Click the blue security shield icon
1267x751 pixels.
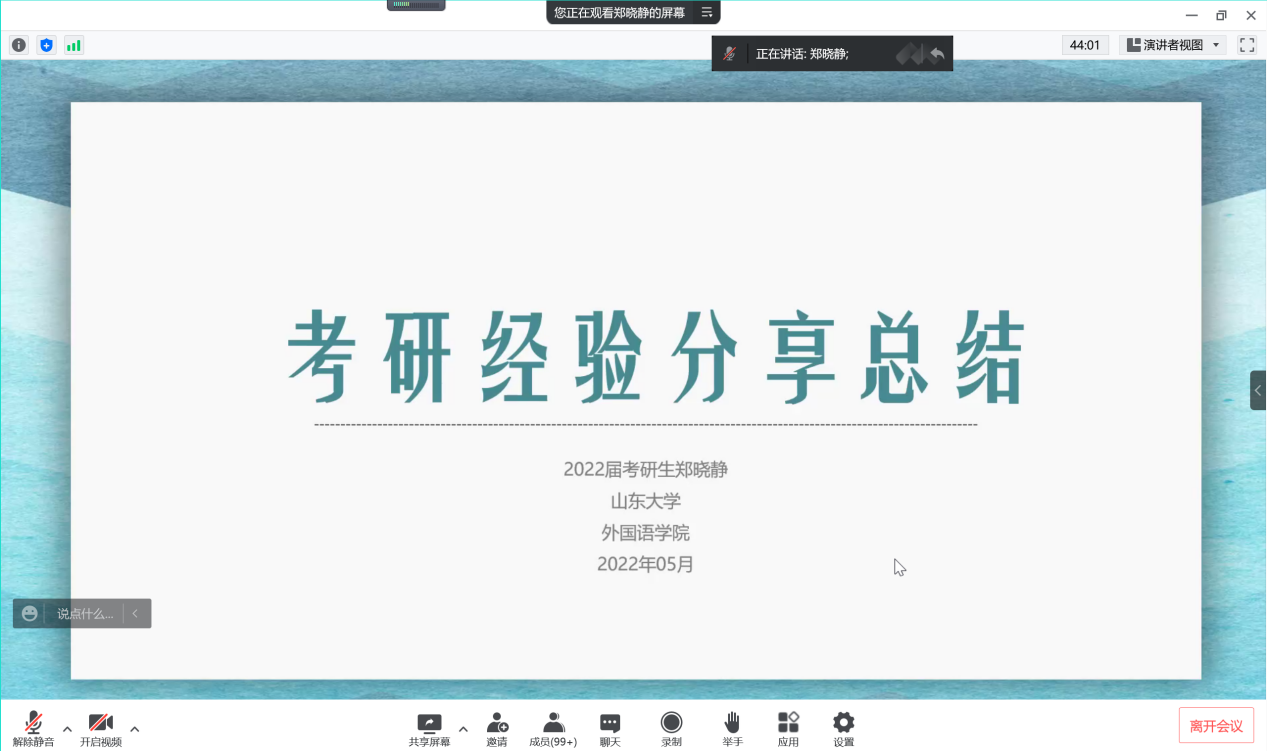coord(46,45)
